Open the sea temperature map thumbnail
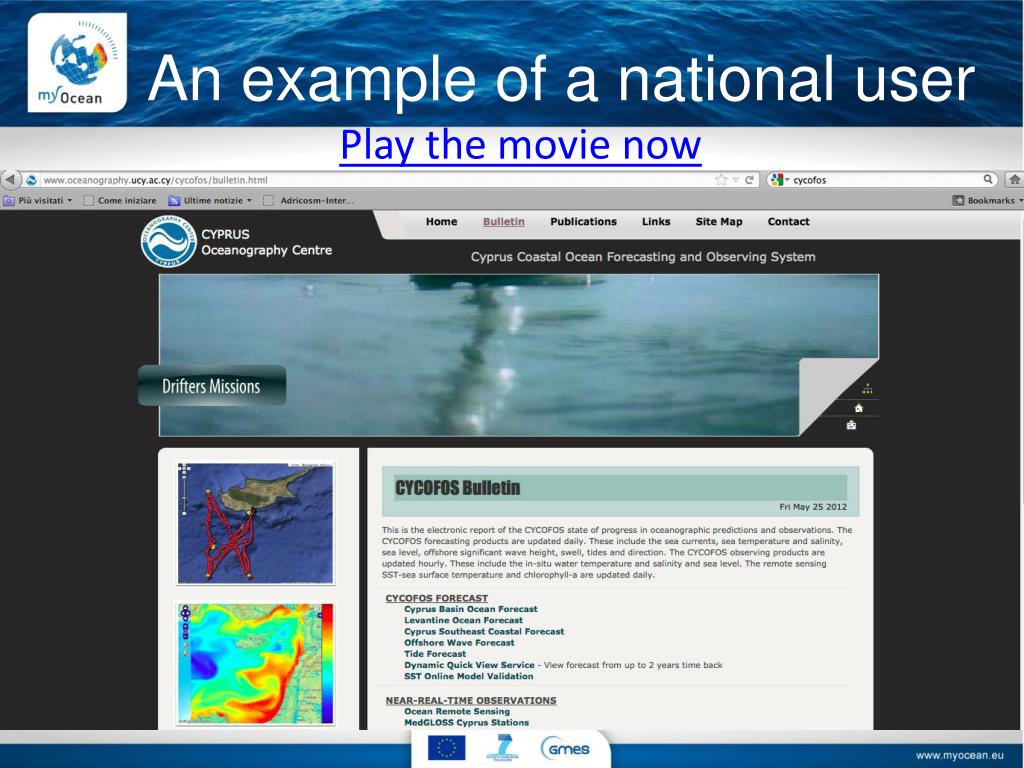This screenshot has width=1024, height=768. tap(255, 664)
